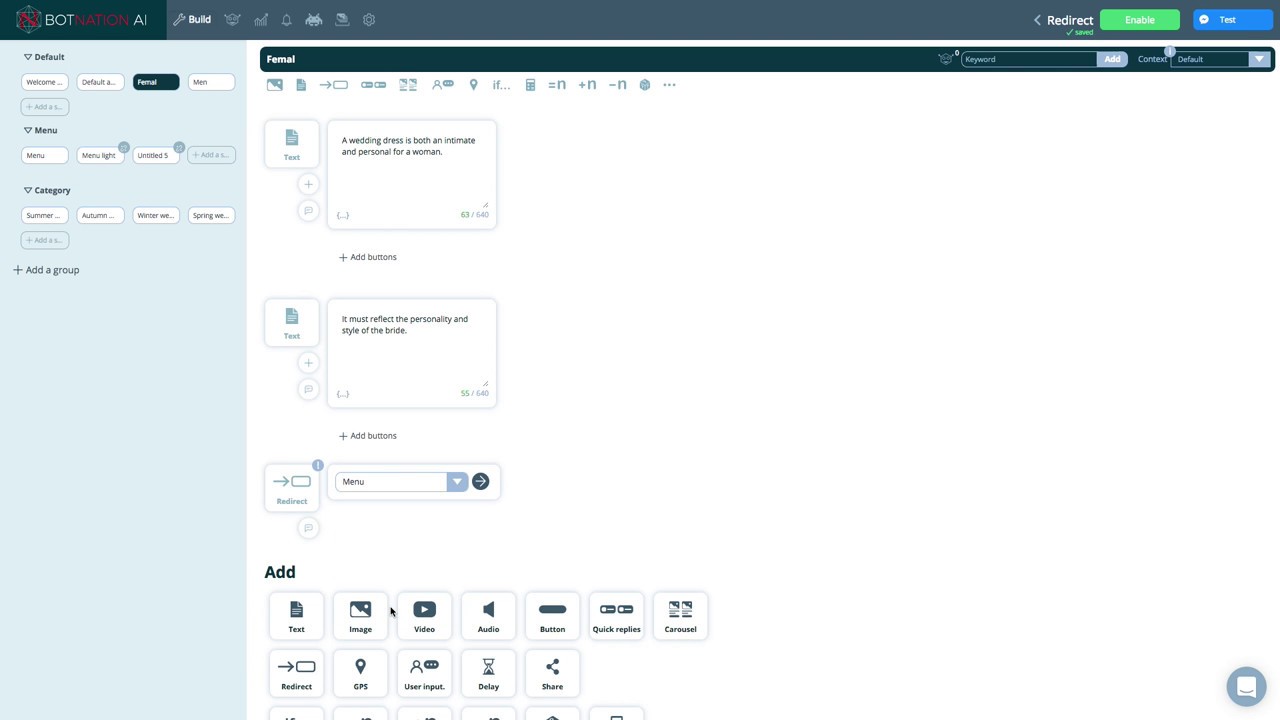Viewport: 1280px width, 720px height.
Task: Insert carousel from sequence toolbar
Action: [x=408, y=85]
